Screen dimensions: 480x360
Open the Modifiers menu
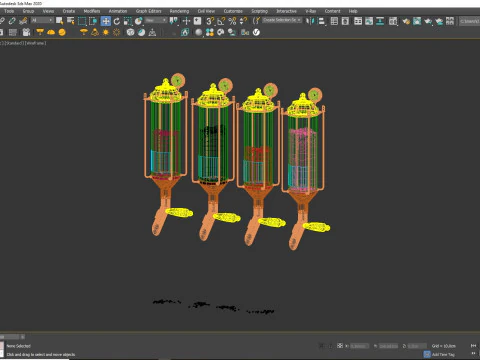[92, 11]
